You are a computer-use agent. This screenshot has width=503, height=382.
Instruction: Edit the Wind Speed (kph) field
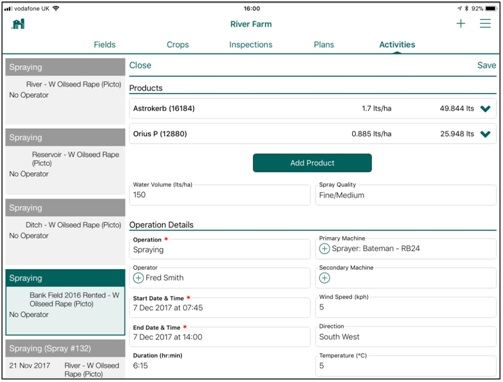(x=406, y=307)
